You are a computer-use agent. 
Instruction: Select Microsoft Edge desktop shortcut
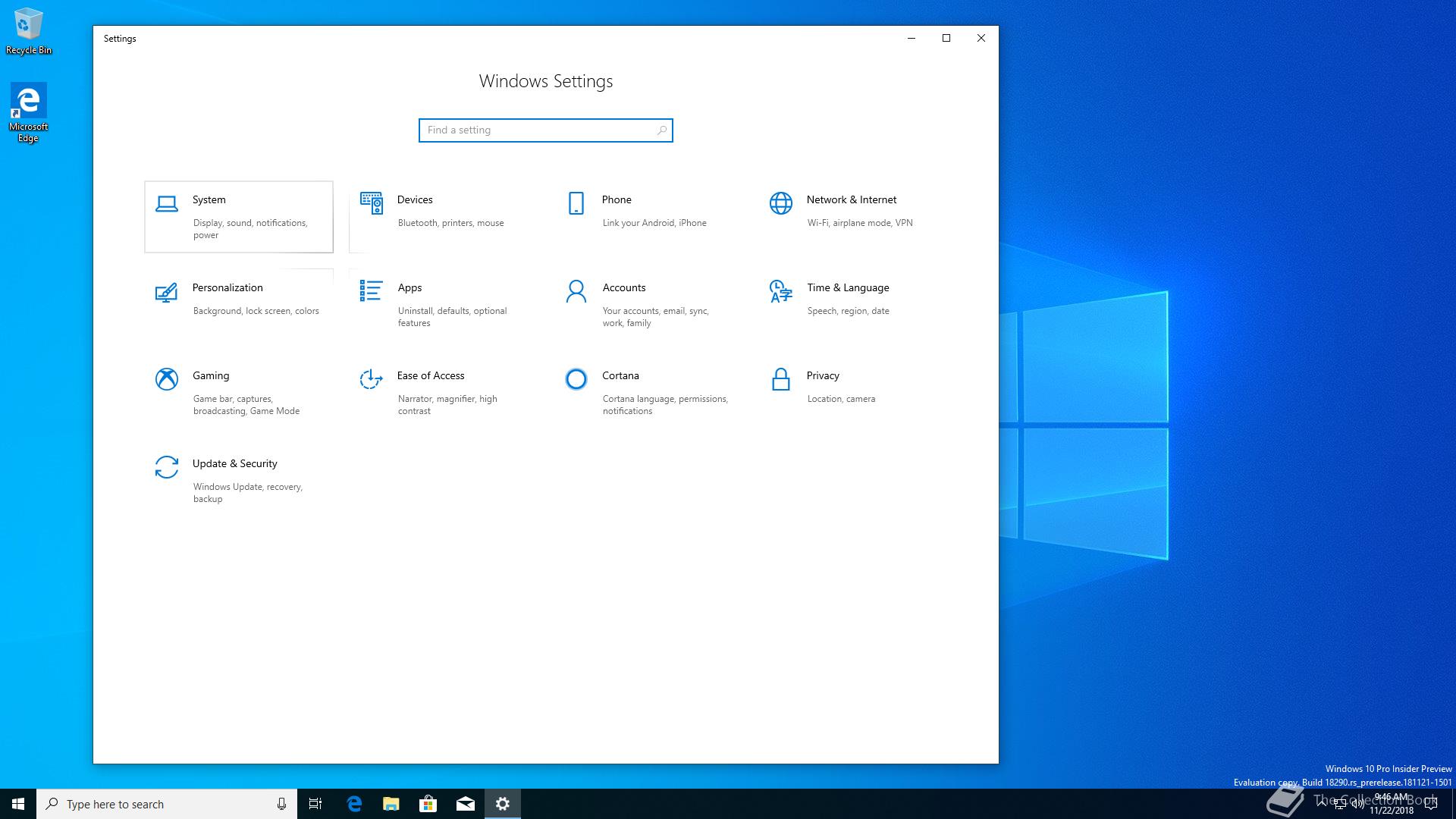[x=29, y=112]
